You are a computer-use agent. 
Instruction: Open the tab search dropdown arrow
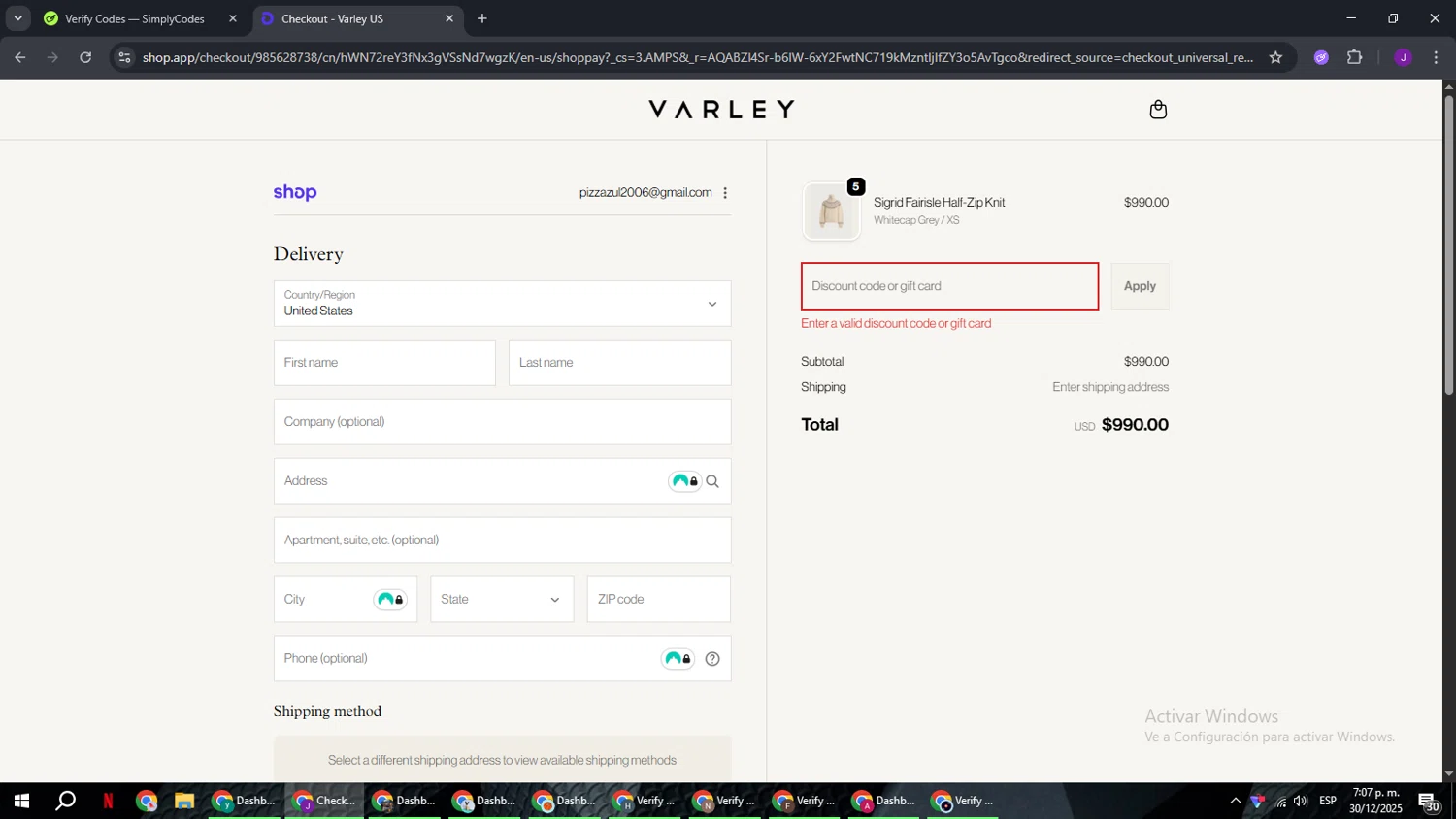click(17, 18)
